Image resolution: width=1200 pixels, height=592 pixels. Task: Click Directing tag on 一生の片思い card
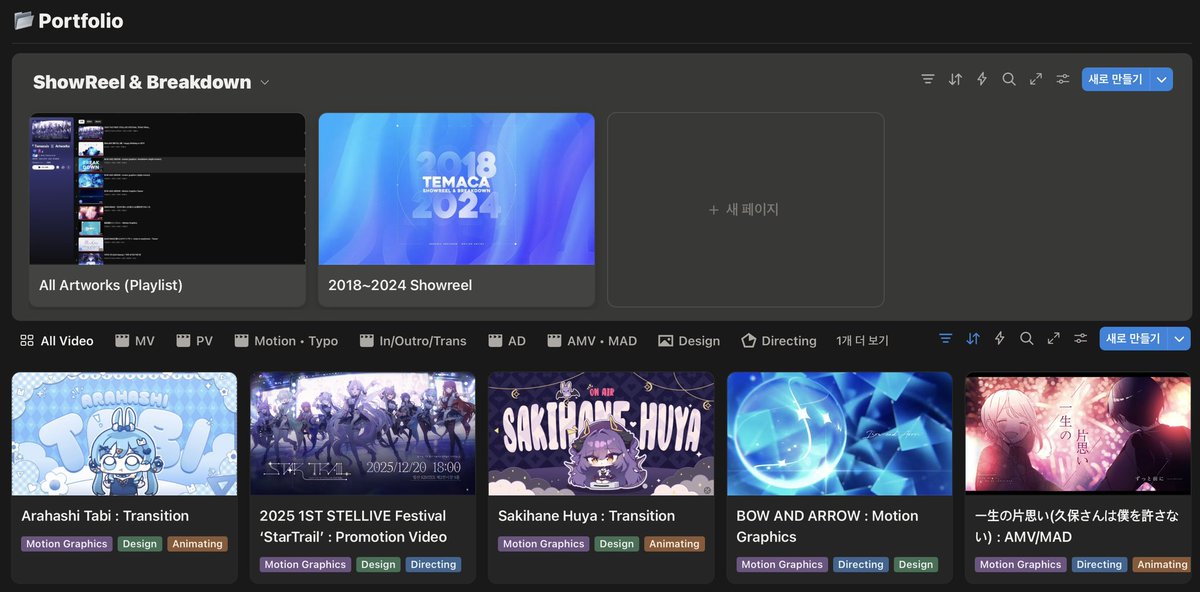pyautogui.click(x=1099, y=565)
